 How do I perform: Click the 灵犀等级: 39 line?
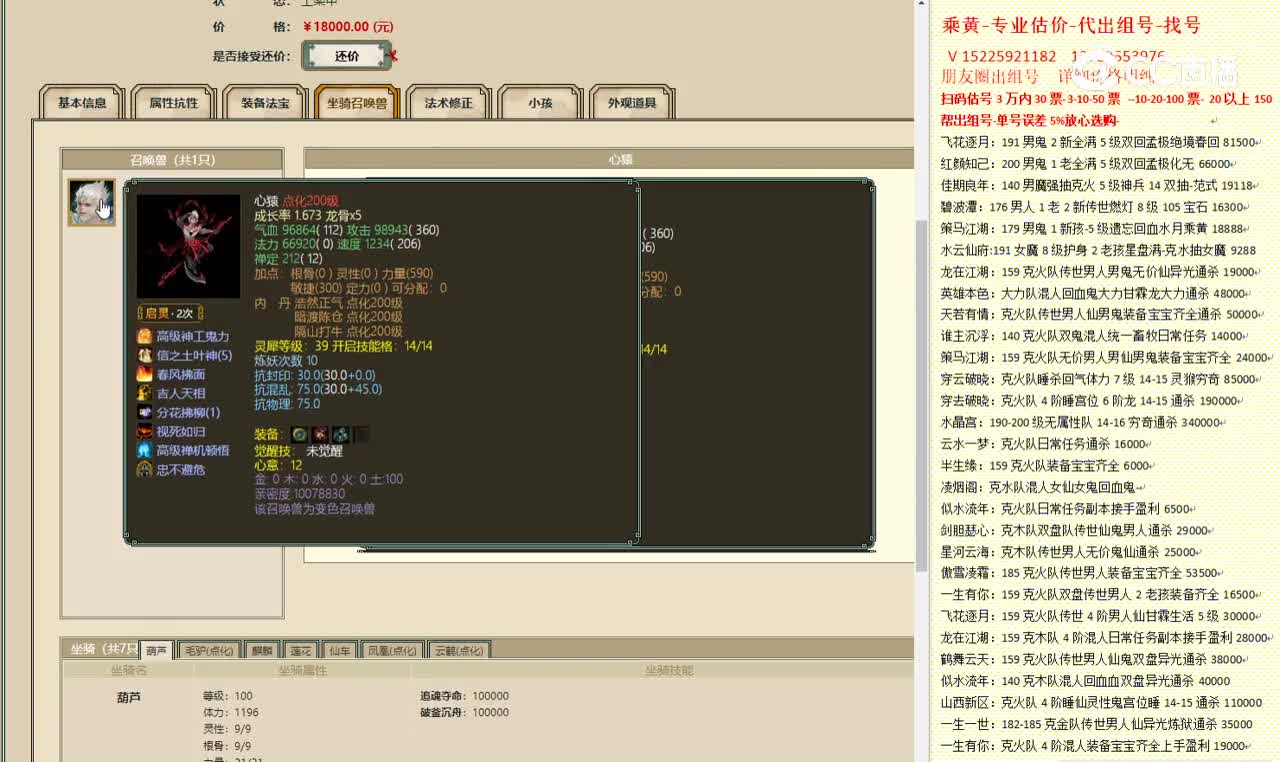click(x=343, y=346)
